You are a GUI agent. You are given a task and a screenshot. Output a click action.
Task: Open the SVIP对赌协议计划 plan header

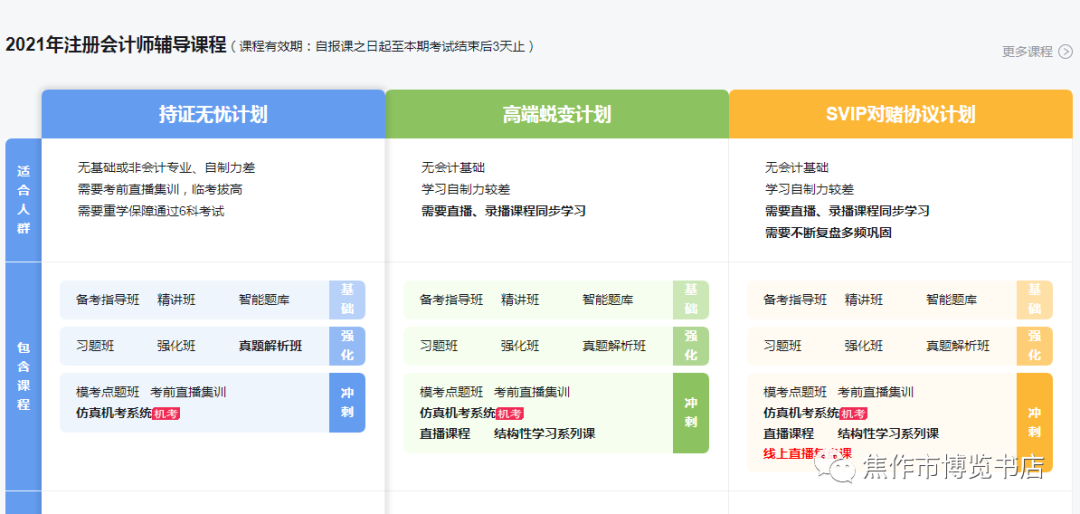pos(900,115)
